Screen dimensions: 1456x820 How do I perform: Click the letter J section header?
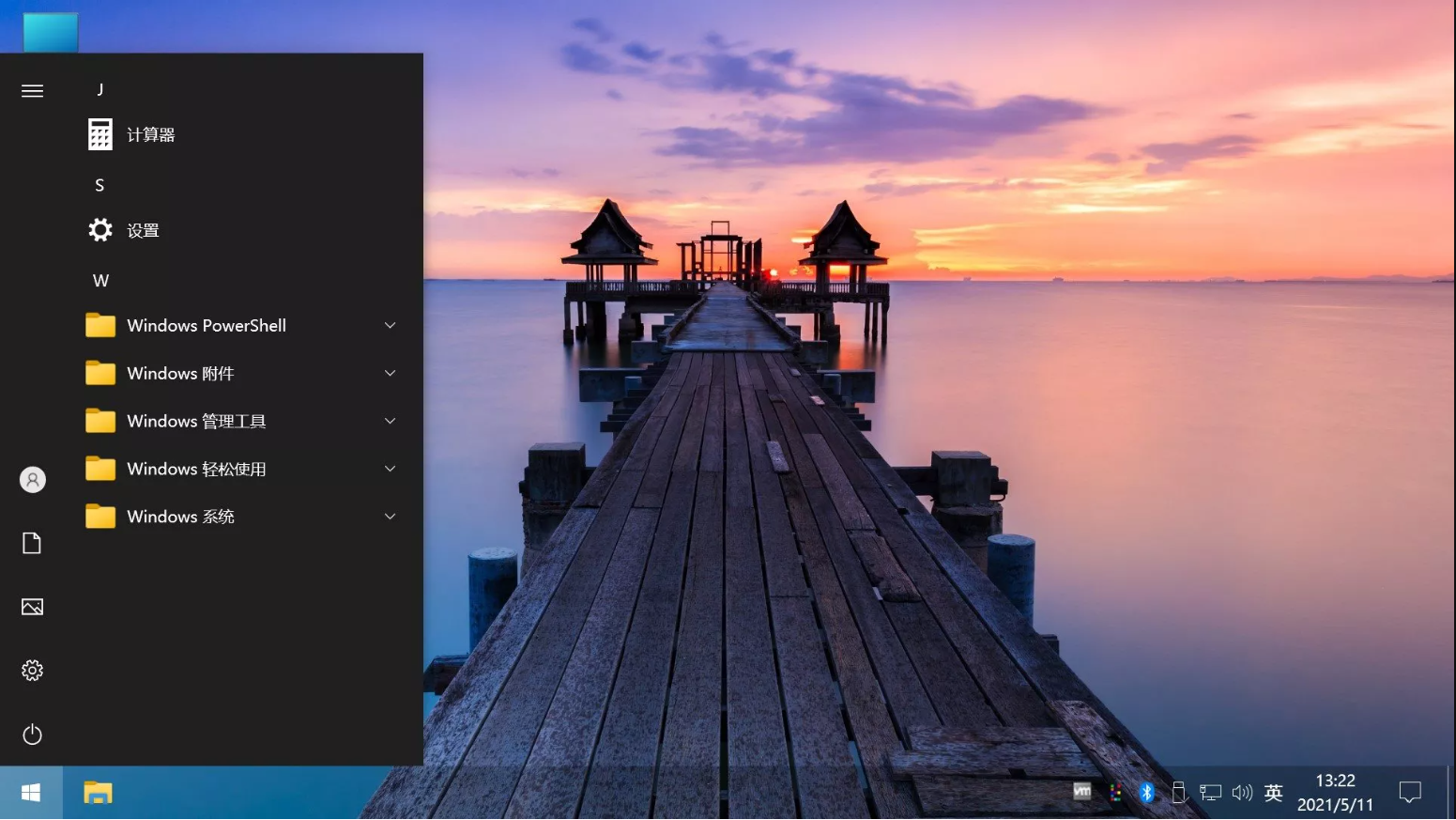(100, 89)
